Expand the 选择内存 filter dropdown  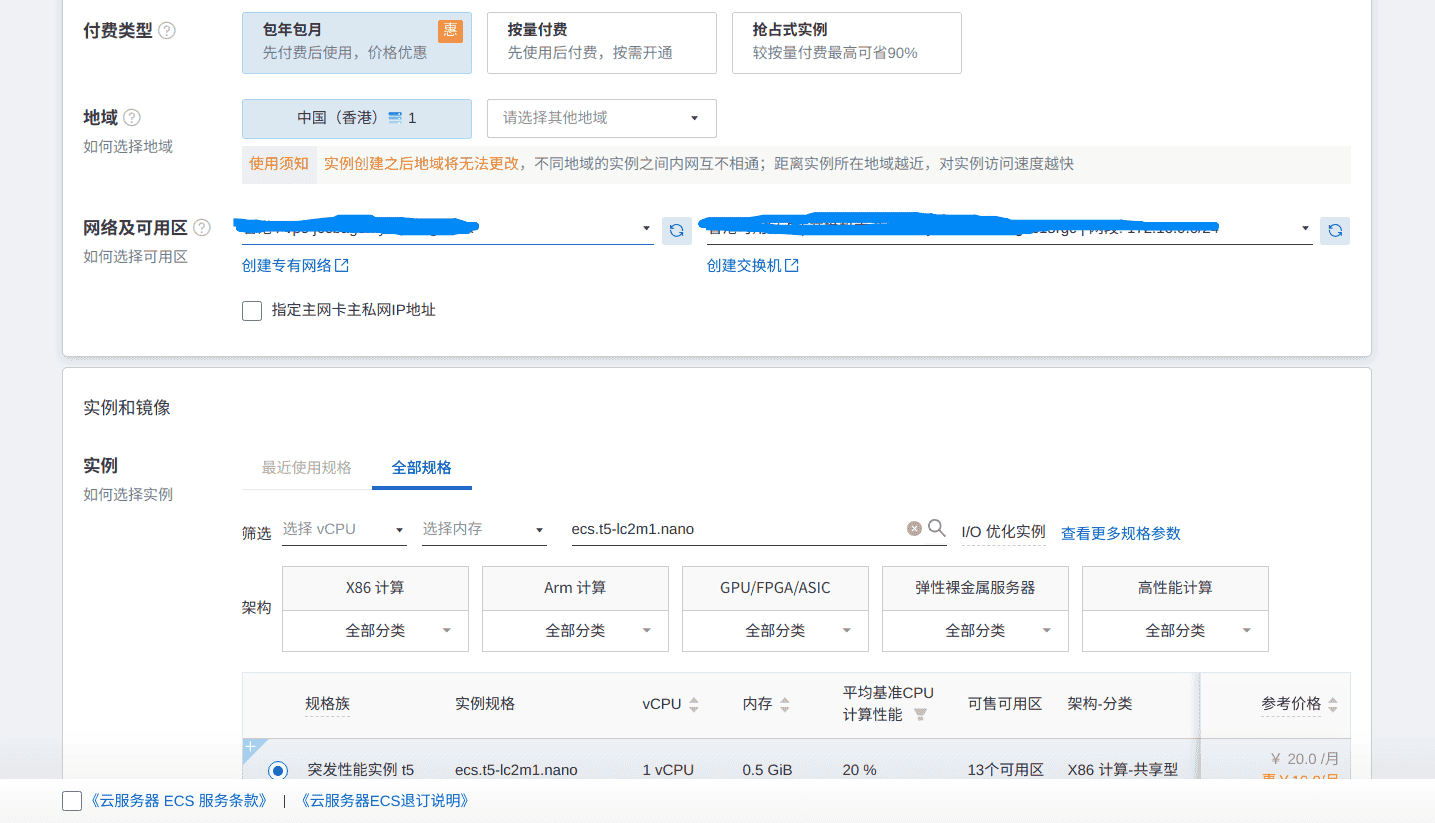[484, 529]
